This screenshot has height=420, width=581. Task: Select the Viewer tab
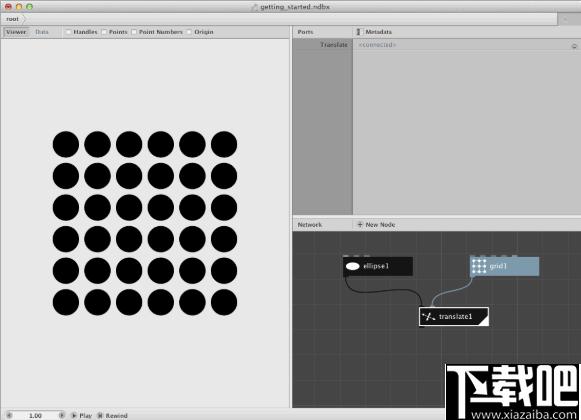click(16, 32)
